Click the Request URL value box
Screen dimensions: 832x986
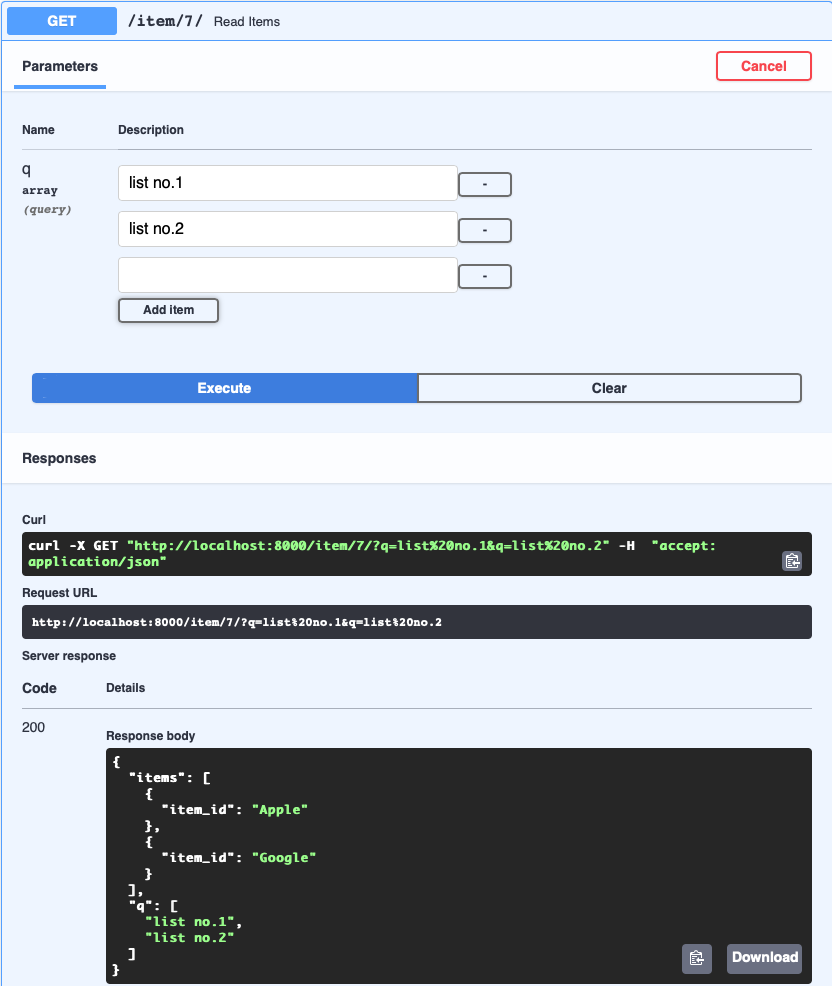pyautogui.click(x=416, y=622)
